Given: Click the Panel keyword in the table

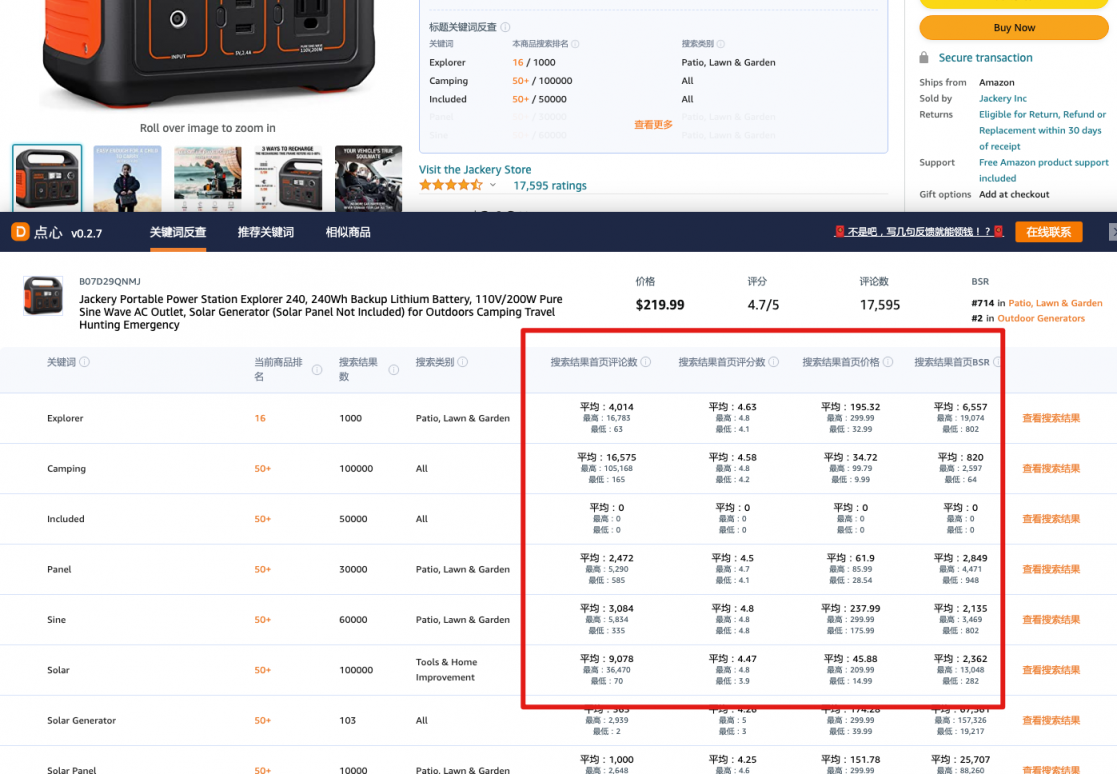Looking at the screenshot, I should [x=59, y=569].
